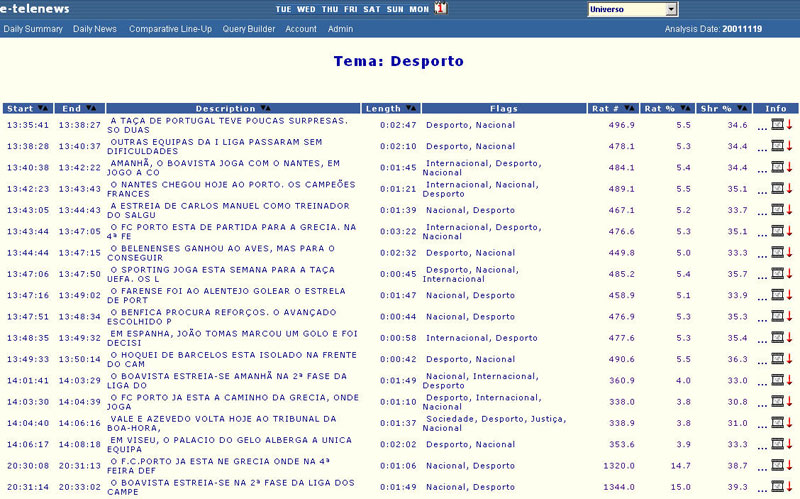Click the red down arrow in the 13:44:44 row
Screen dimensions: 800x499
(x=789, y=253)
